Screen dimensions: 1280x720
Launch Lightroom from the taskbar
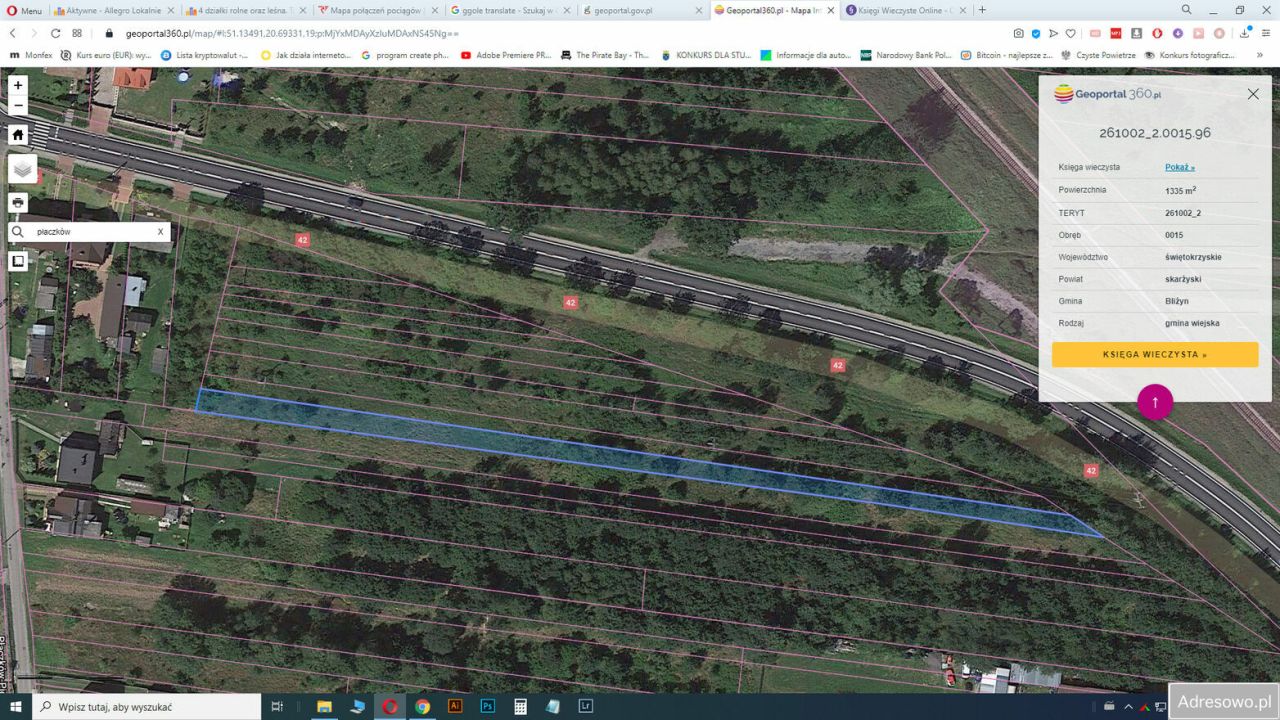click(585, 706)
